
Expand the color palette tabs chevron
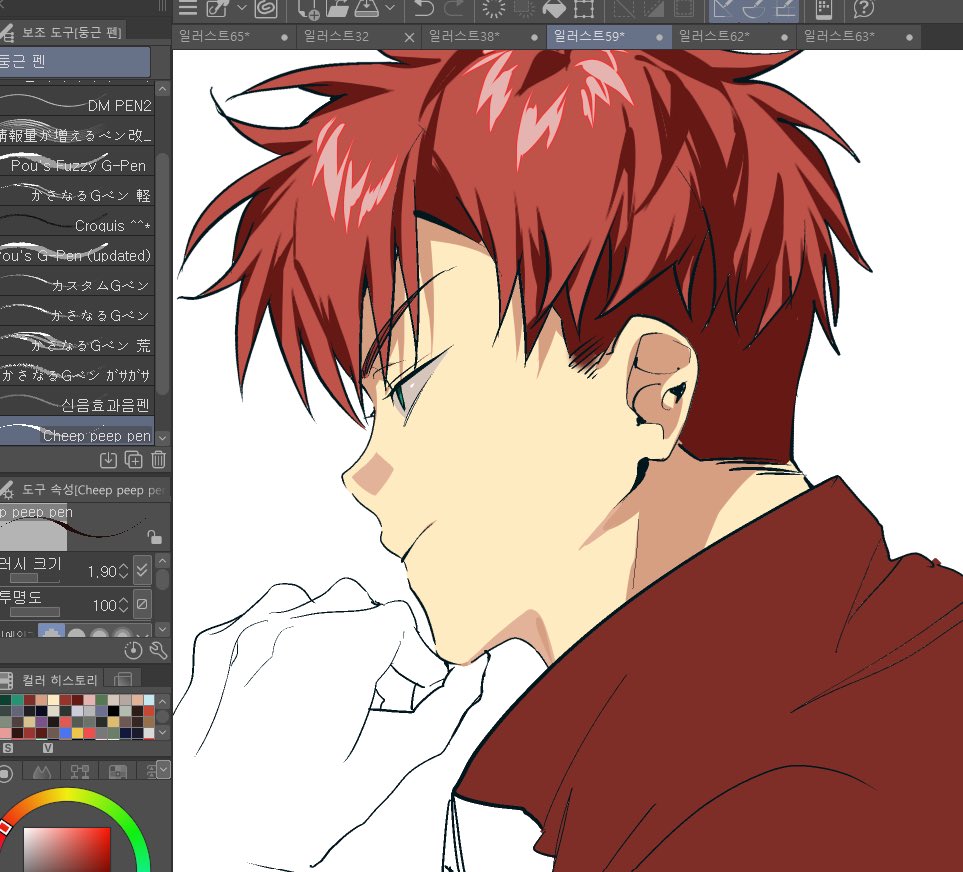coord(163,769)
